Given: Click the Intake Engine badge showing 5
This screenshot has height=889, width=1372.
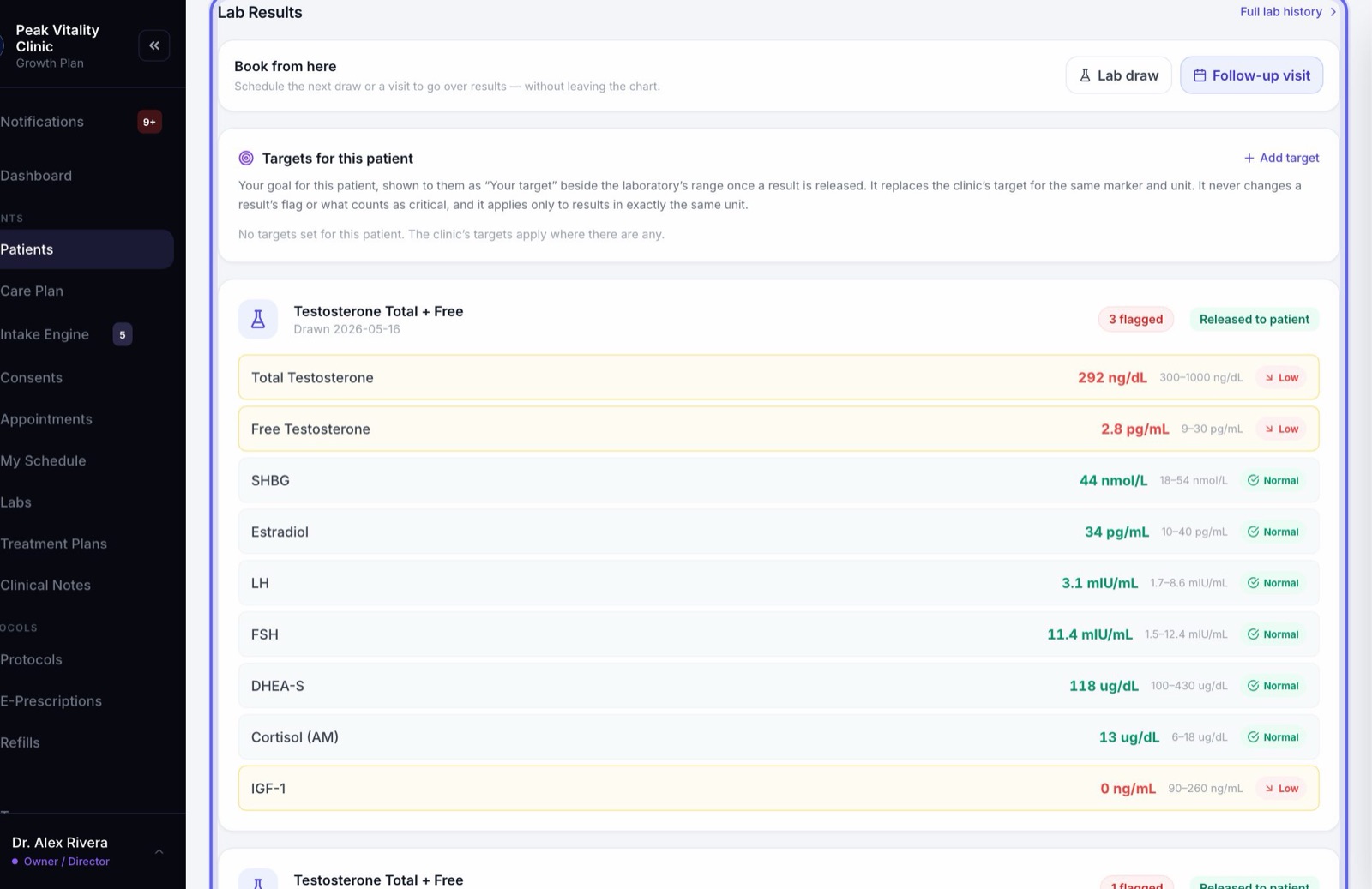Looking at the screenshot, I should (123, 334).
